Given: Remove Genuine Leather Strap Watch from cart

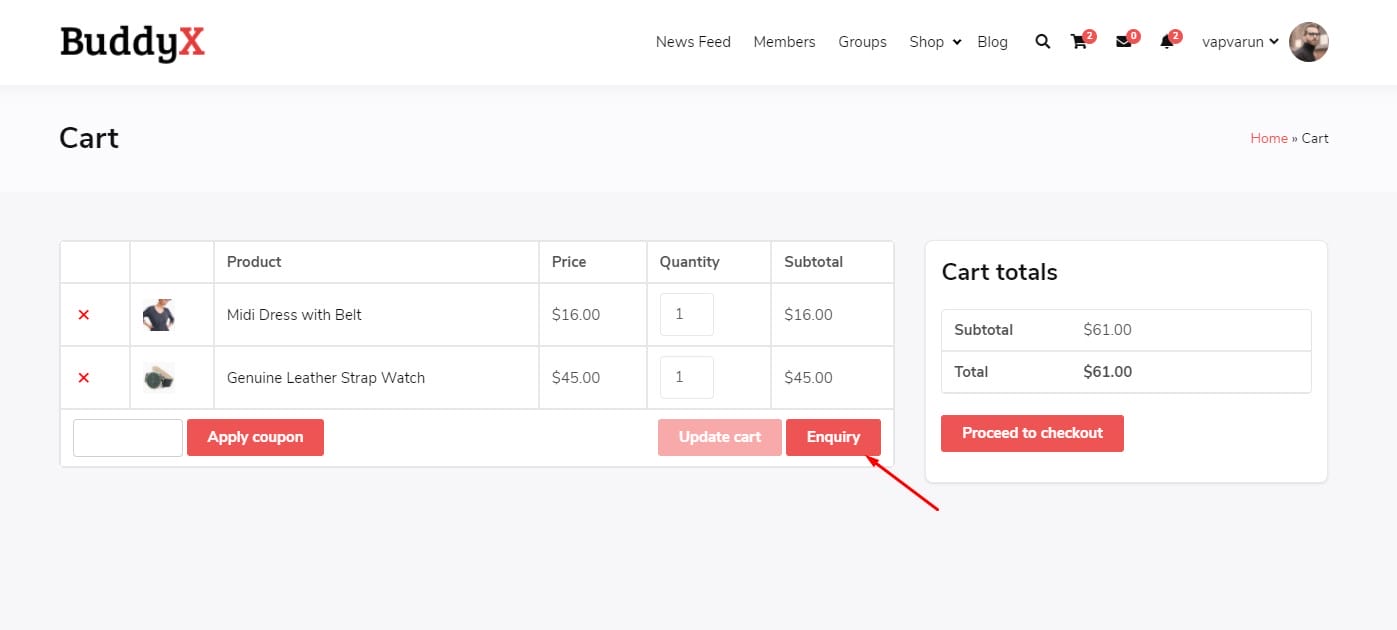Looking at the screenshot, I should 84,378.
